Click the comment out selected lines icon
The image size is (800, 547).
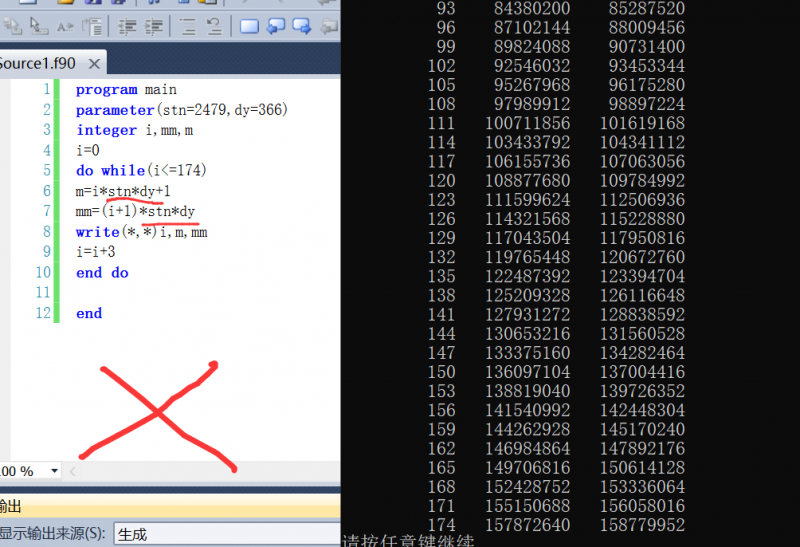click(x=187, y=26)
